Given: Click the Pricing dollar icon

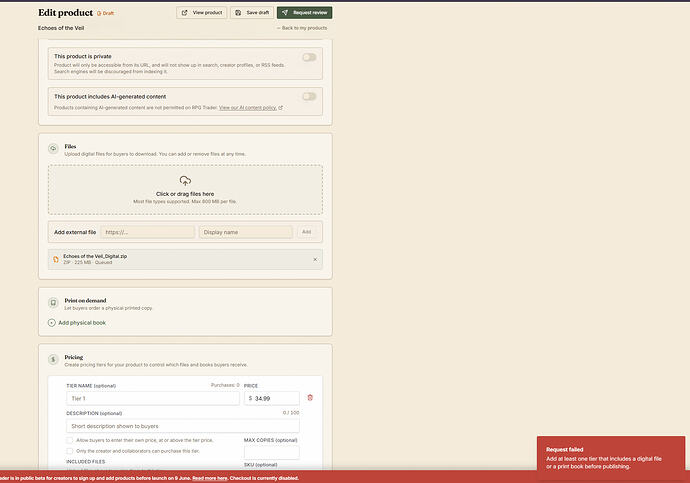Looking at the screenshot, I should 53,359.
